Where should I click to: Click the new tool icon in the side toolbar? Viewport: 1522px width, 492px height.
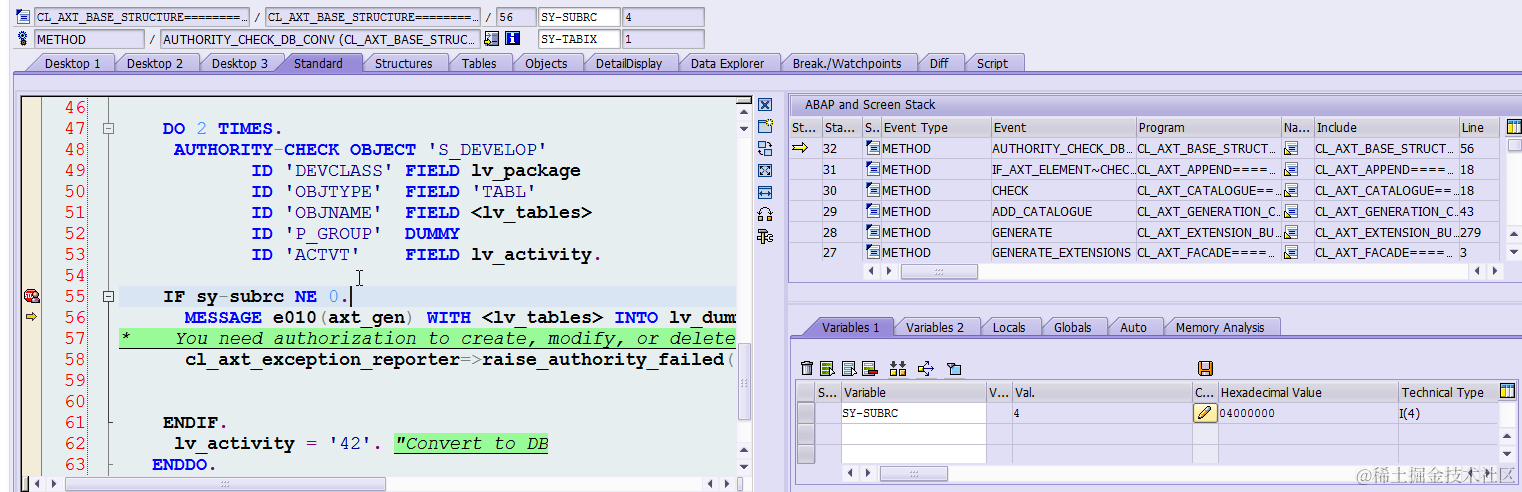pos(765,126)
